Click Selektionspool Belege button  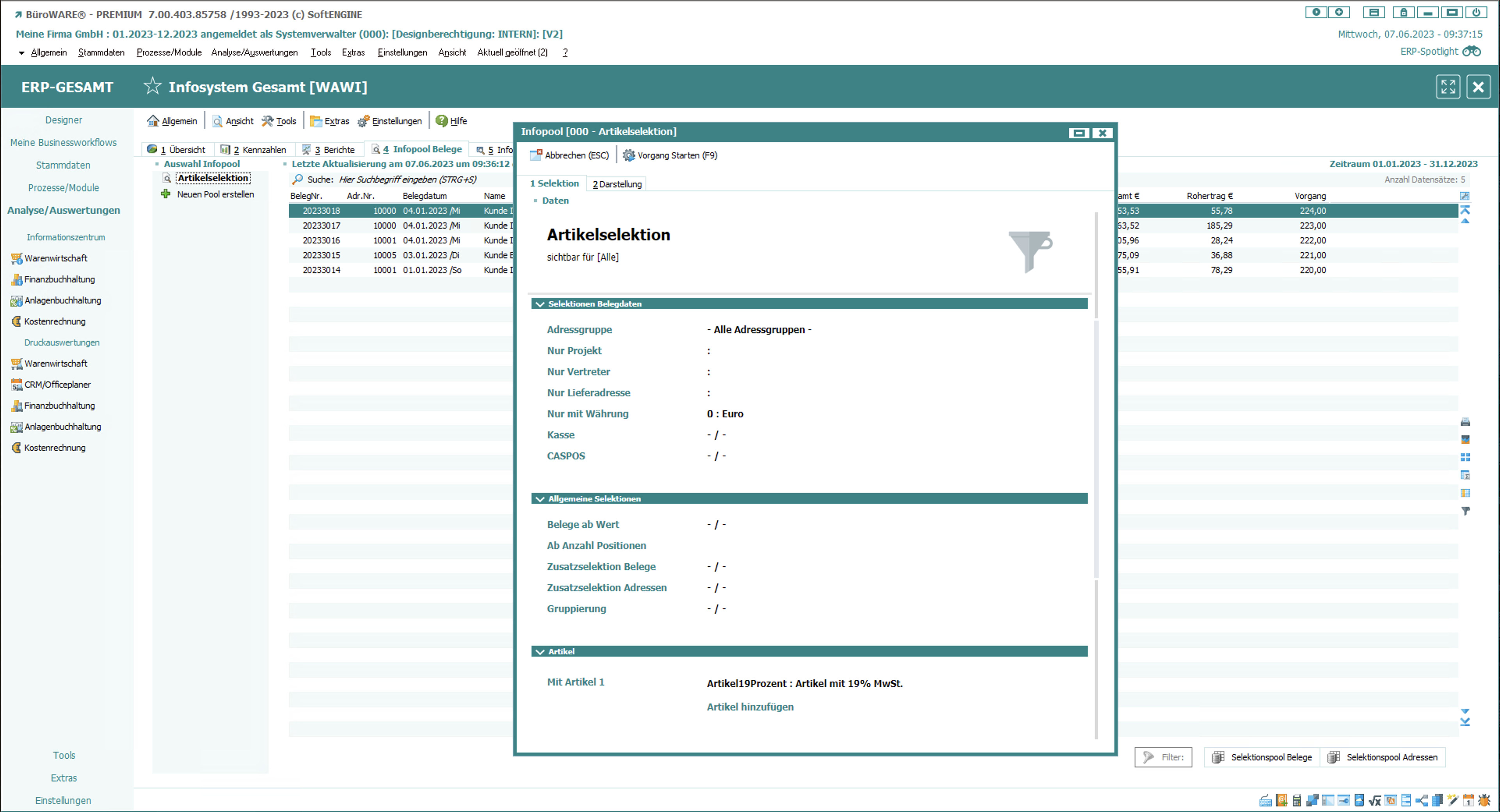(x=1262, y=757)
